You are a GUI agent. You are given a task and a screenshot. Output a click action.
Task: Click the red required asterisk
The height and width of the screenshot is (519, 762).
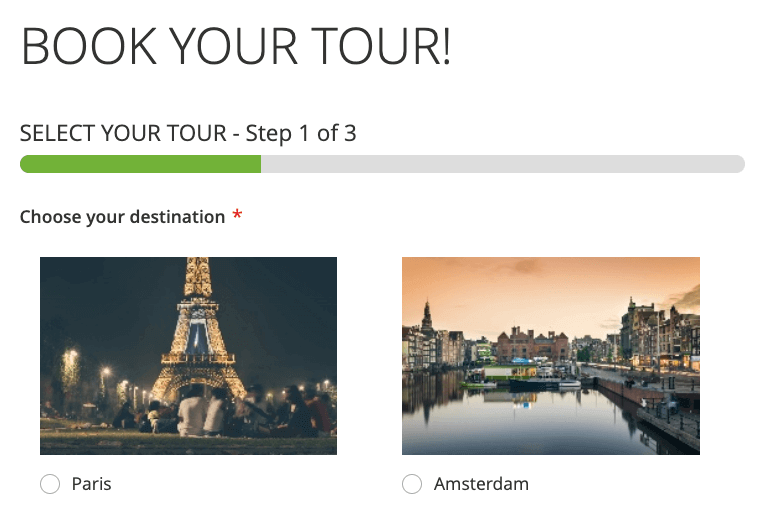click(x=237, y=216)
